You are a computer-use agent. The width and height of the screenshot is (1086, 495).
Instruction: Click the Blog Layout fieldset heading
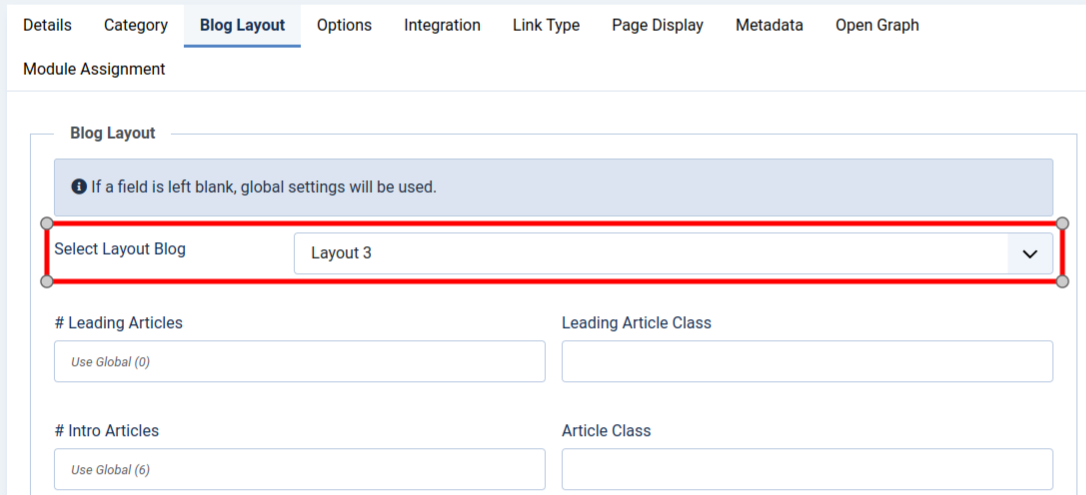point(113,133)
